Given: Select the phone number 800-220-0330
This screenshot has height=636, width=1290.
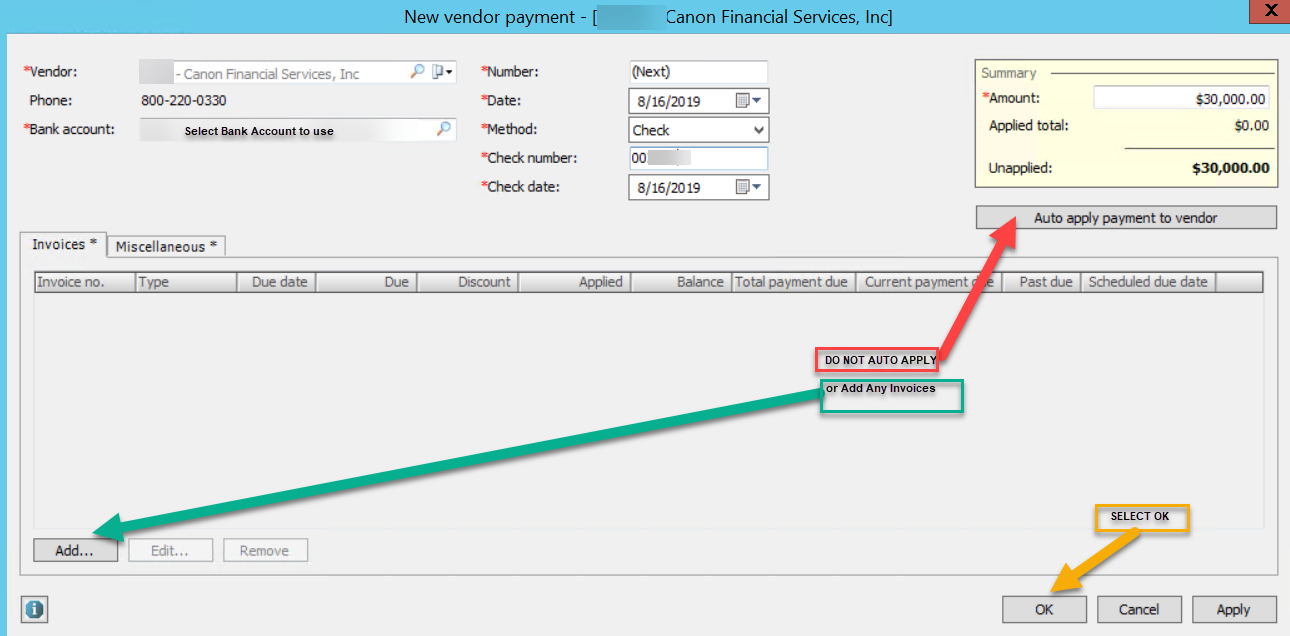Looking at the screenshot, I should click(x=184, y=101).
